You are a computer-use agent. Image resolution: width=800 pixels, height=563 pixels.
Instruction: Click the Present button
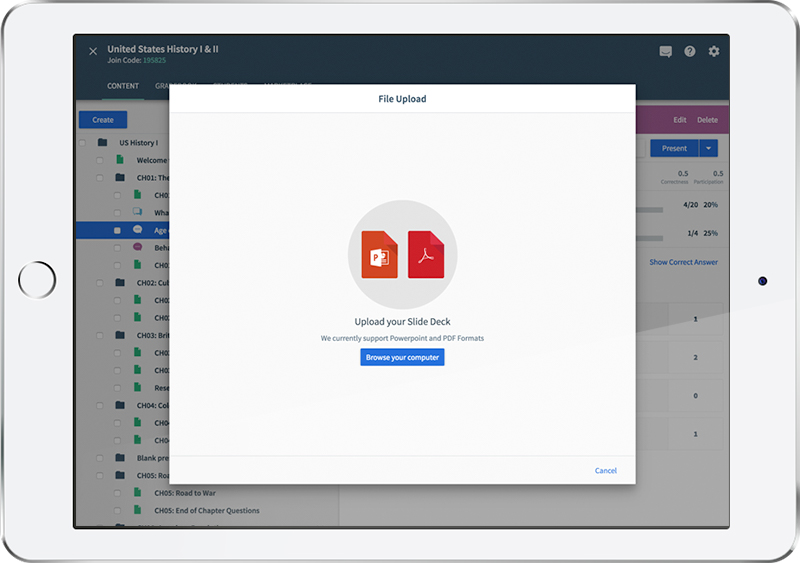pos(674,148)
